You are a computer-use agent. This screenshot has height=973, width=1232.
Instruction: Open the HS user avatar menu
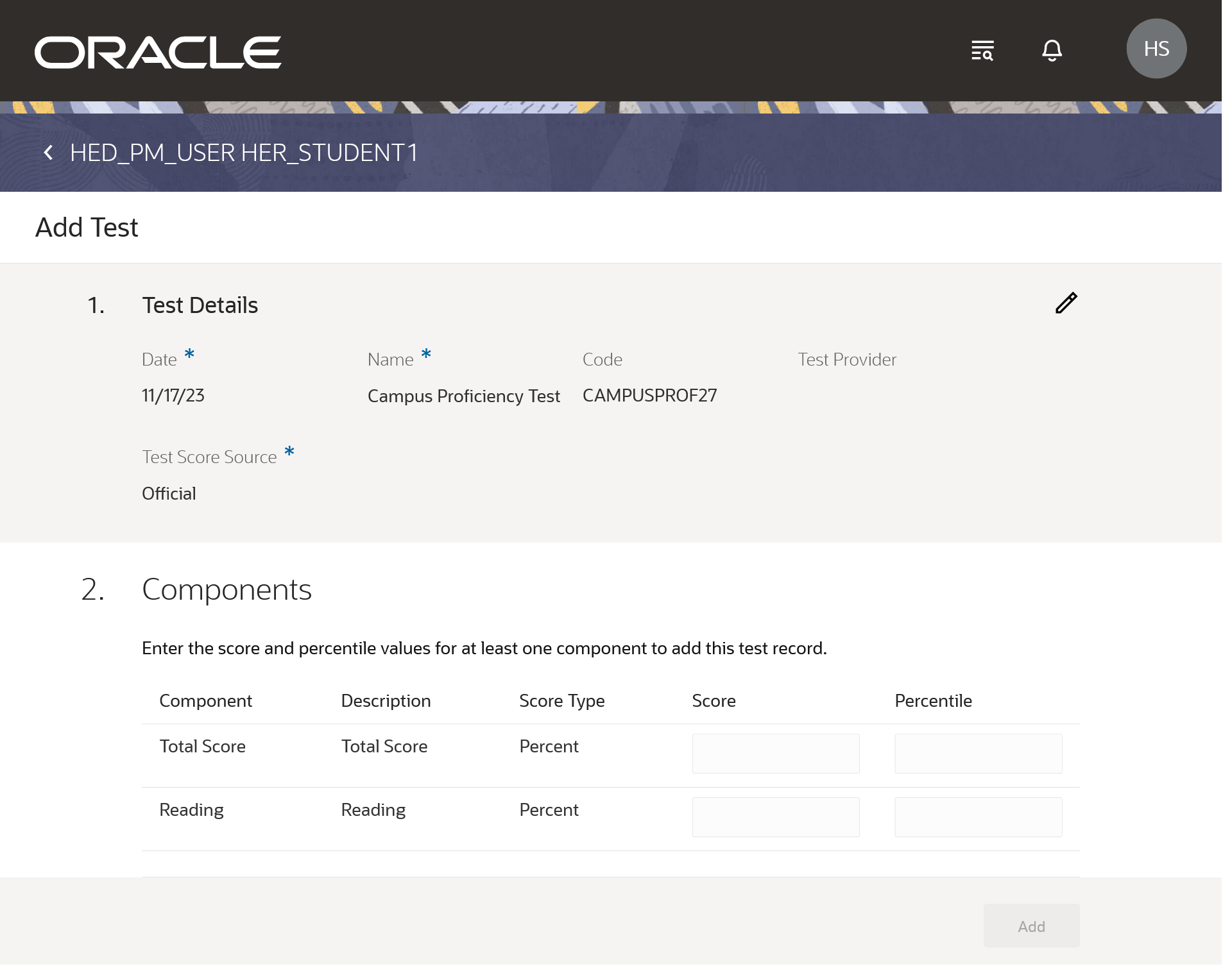pyautogui.click(x=1156, y=49)
